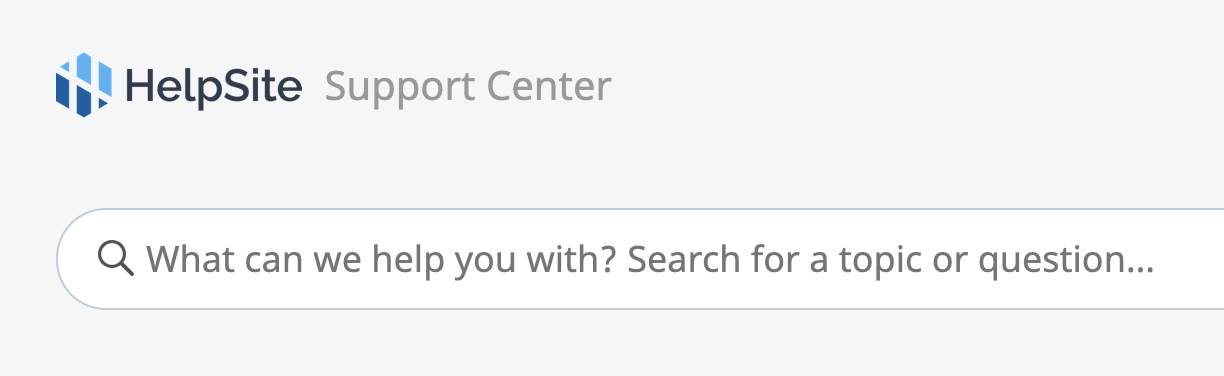
Task: Activate the search box beside the magnifier
Action: [641, 259]
